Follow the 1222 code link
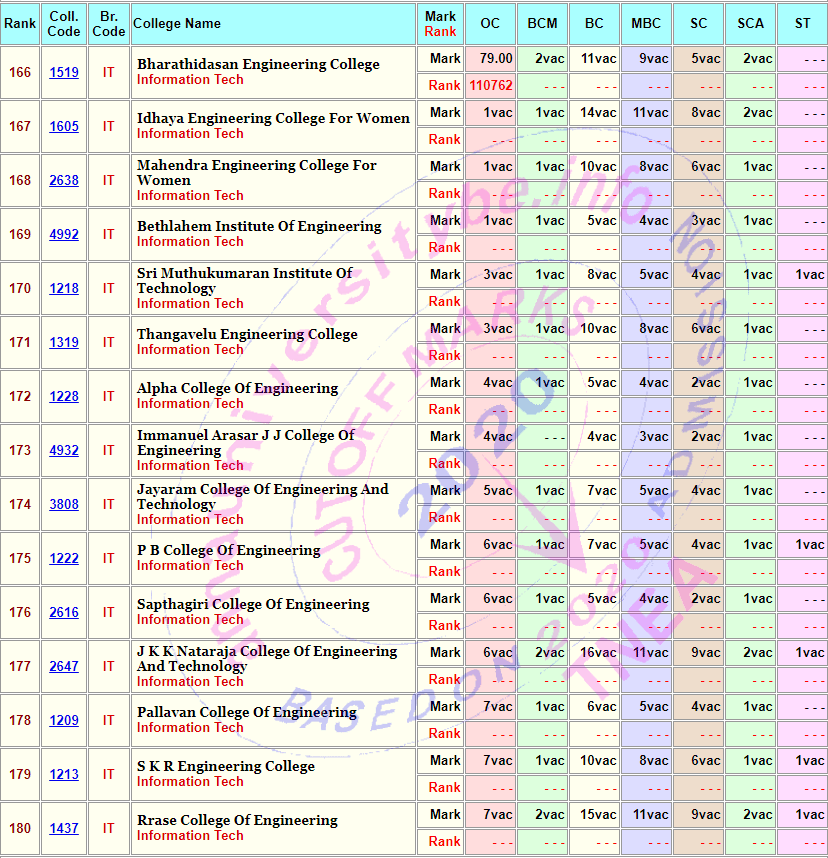 point(64,558)
